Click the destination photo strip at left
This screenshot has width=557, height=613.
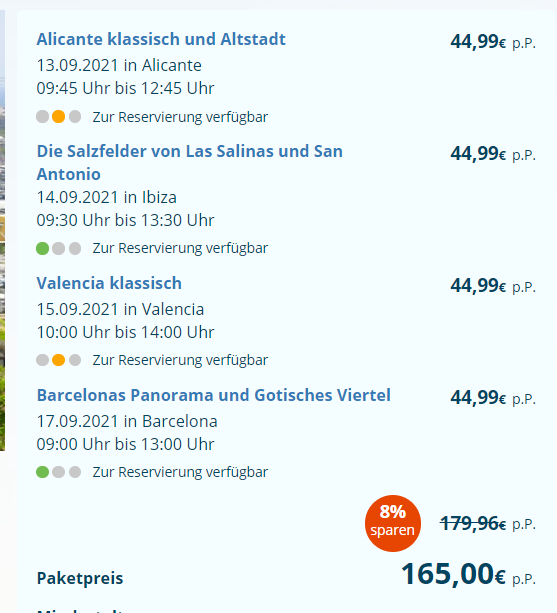pyautogui.click(x=2, y=231)
